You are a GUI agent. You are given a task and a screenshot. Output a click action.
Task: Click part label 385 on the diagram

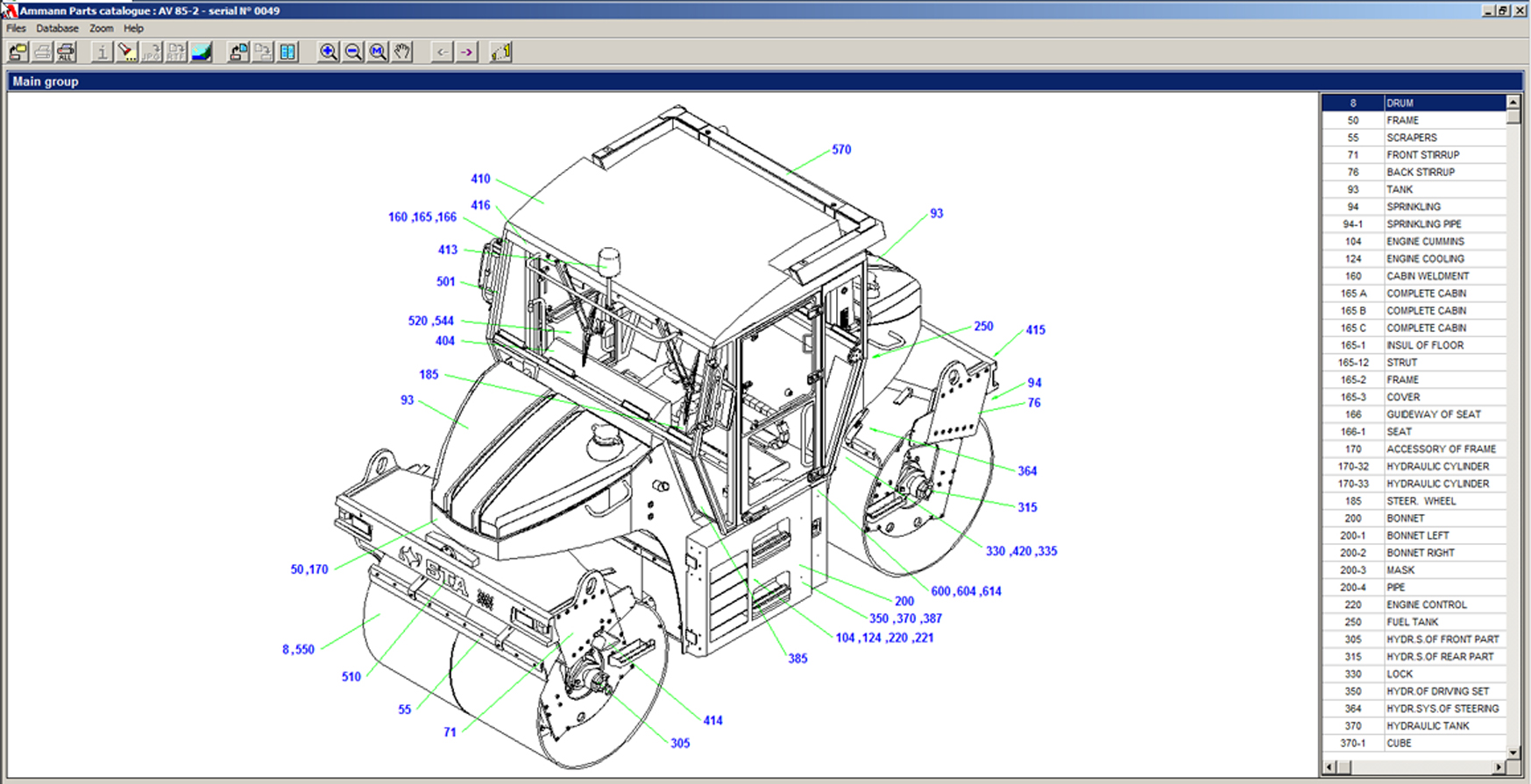coord(797,659)
